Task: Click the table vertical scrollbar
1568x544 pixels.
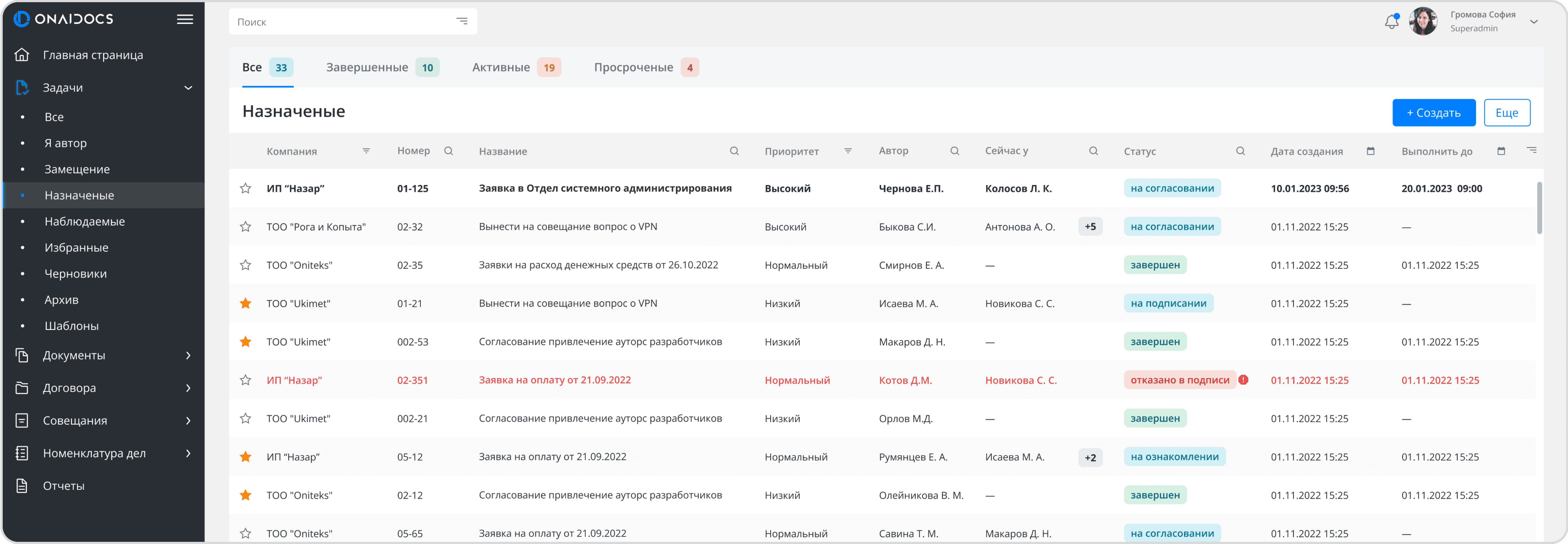Action: pyautogui.click(x=1539, y=208)
